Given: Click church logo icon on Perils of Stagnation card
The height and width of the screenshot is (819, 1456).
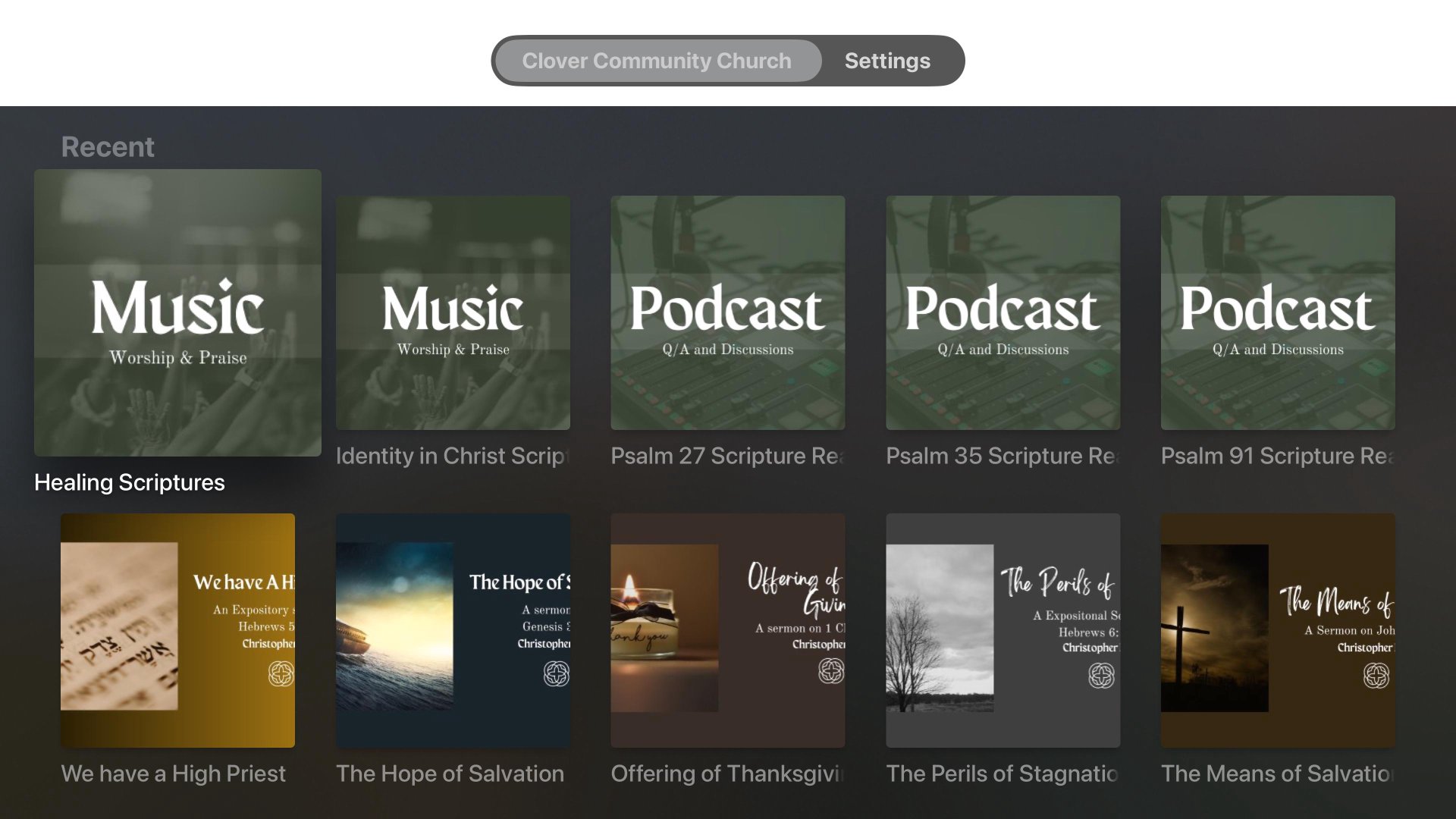Looking at the screenshot, I should click(1101, 674).
